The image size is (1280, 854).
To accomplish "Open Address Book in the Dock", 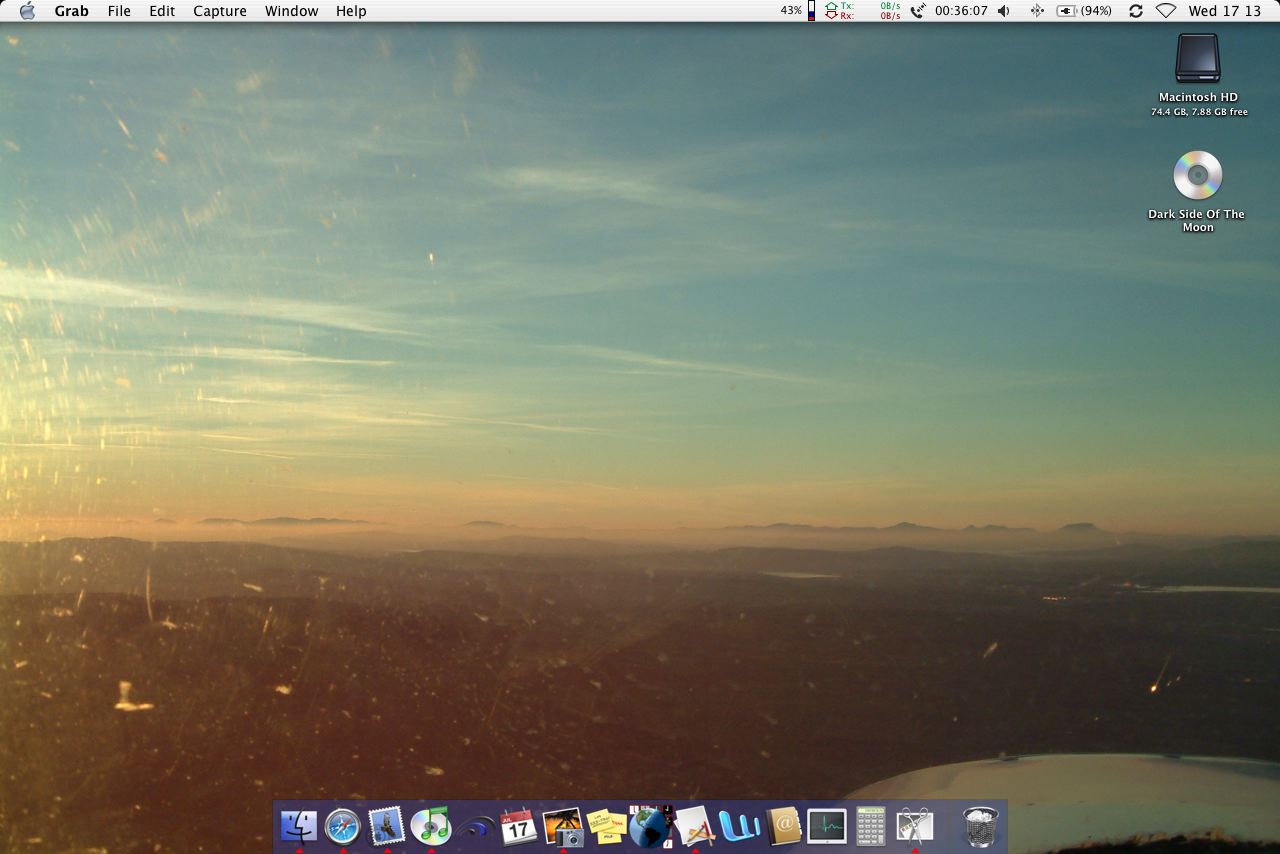I will 783,826.
